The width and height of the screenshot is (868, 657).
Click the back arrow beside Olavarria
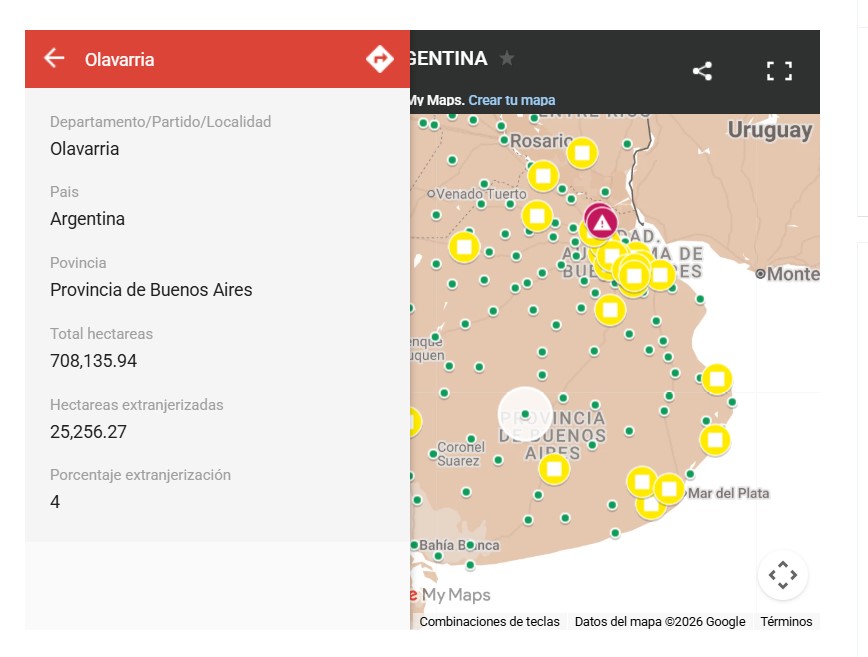point(54,58)
